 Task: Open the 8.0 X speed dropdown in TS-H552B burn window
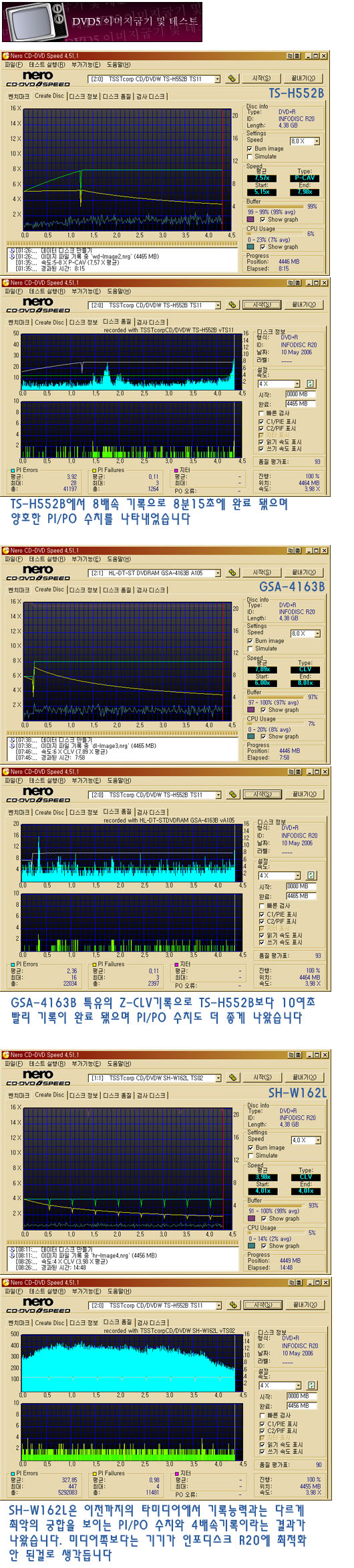(x=317, y=142)
